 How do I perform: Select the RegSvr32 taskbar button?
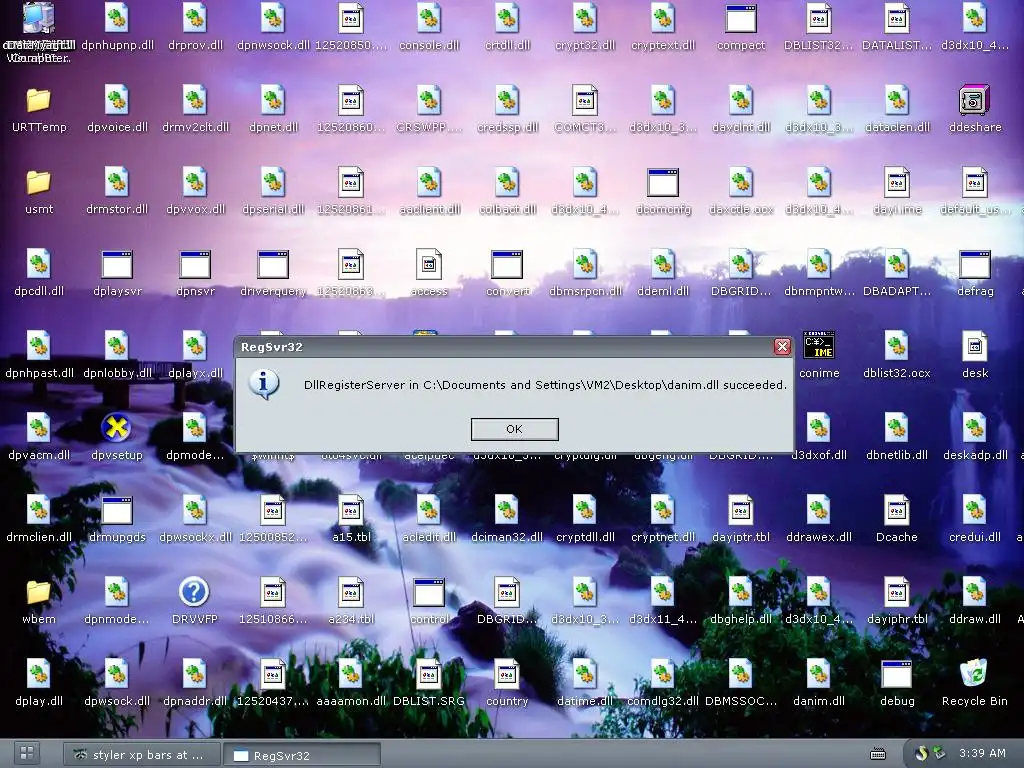tap(302, 755)
